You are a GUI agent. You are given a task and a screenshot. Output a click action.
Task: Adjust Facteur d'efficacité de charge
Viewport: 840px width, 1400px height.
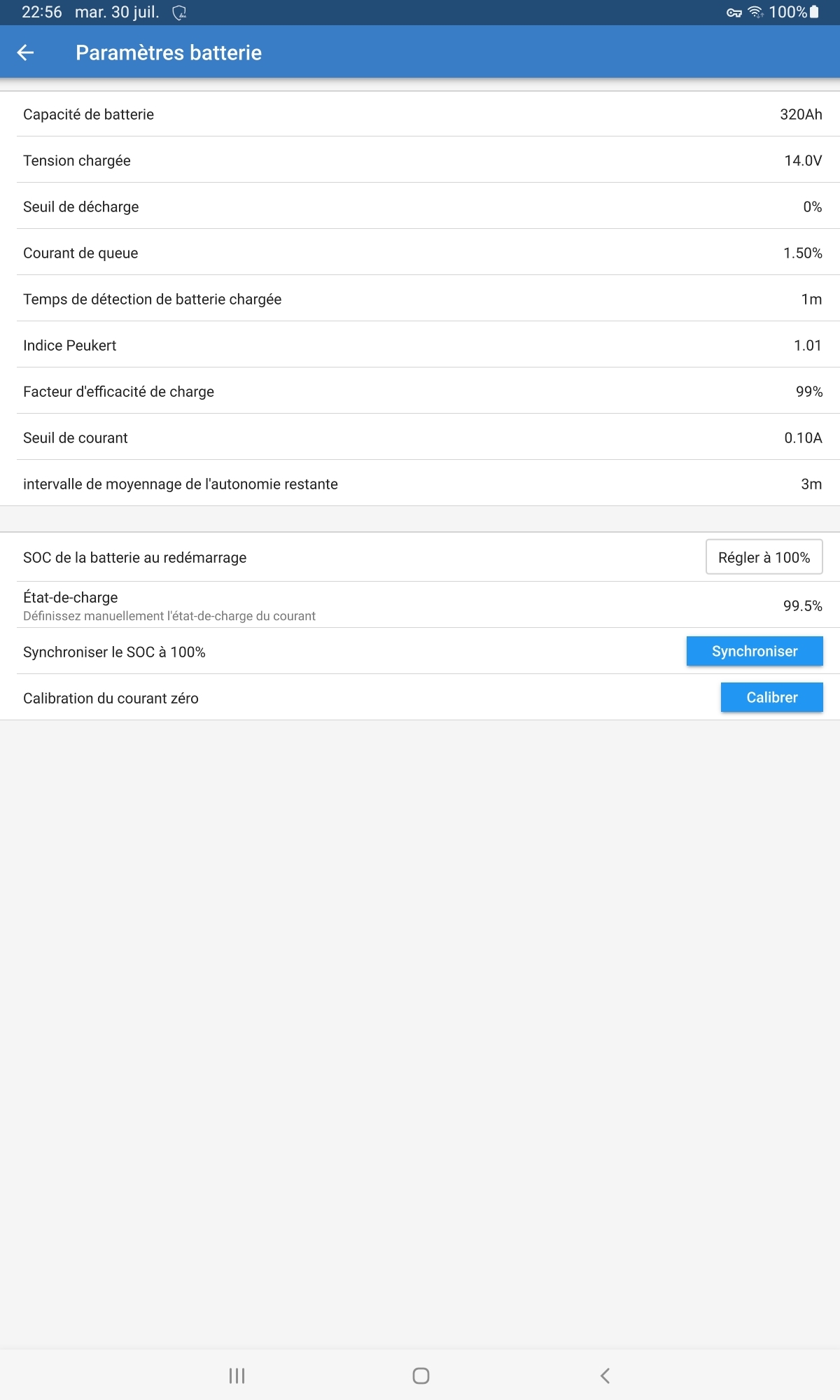click(420, 391)
